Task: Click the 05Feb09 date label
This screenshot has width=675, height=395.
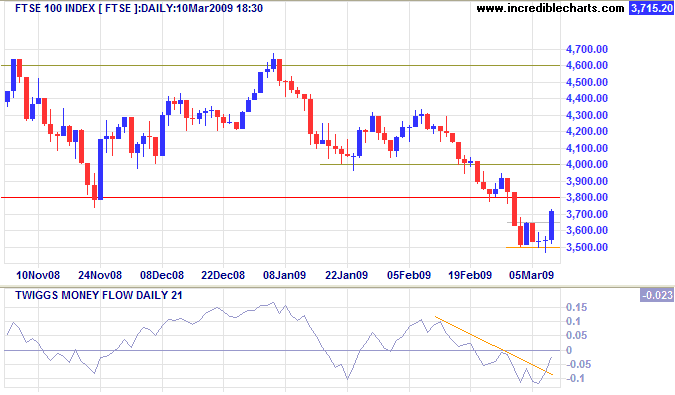Action: [x=409, y=275]
